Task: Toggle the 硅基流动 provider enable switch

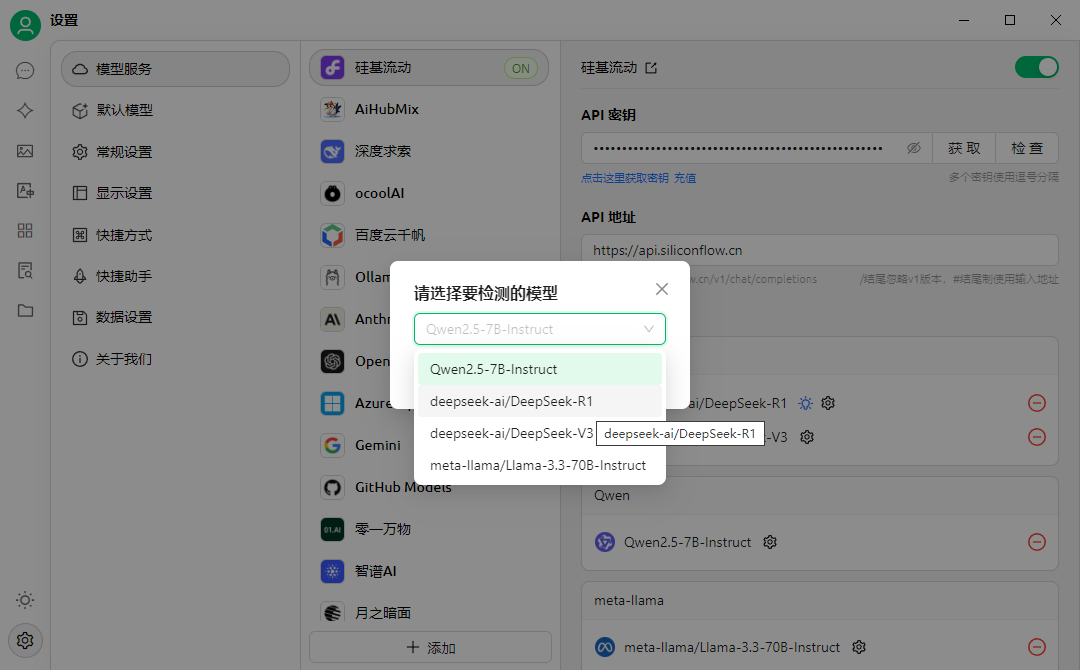Action: pyautogui.click(x=1036, y=67)
